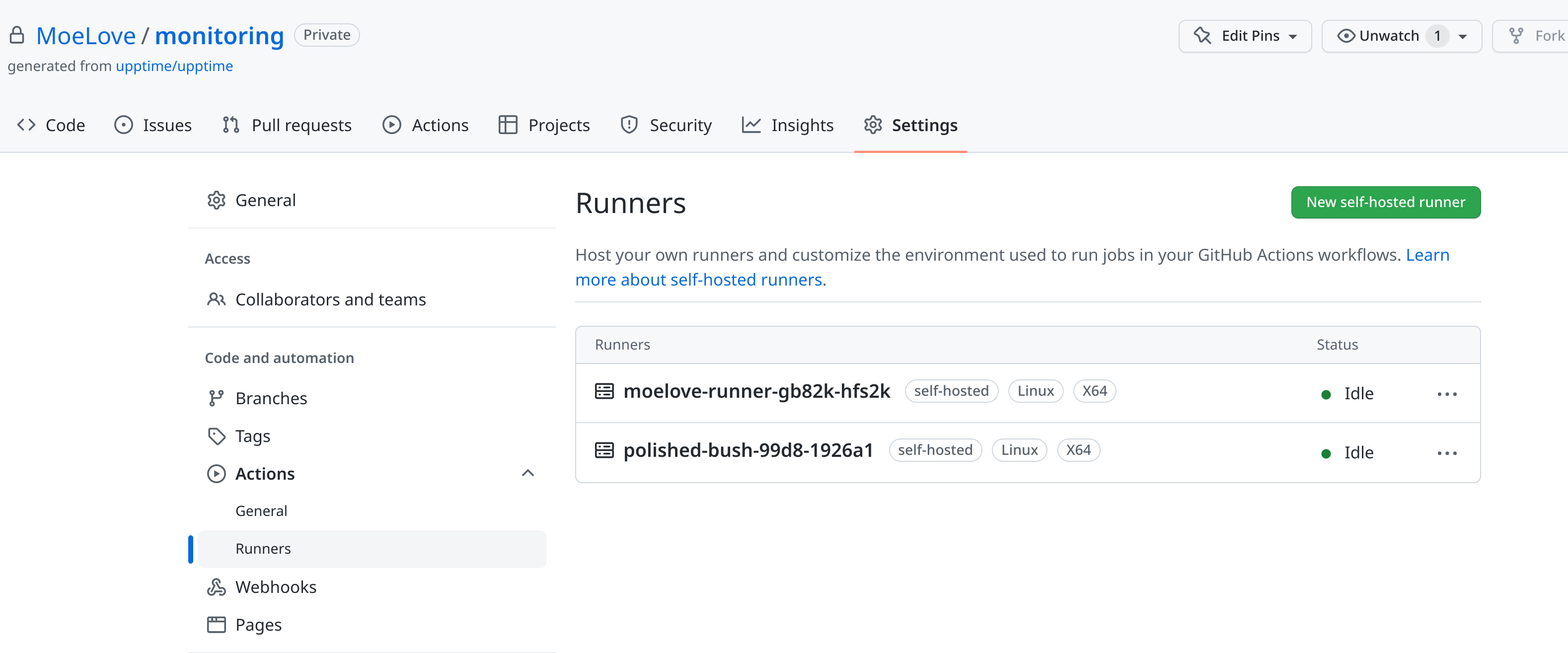Click Linux label on moelove-runner row
The width and height of the screenshot is (1568, 653).
click(x=1036, y=391)
